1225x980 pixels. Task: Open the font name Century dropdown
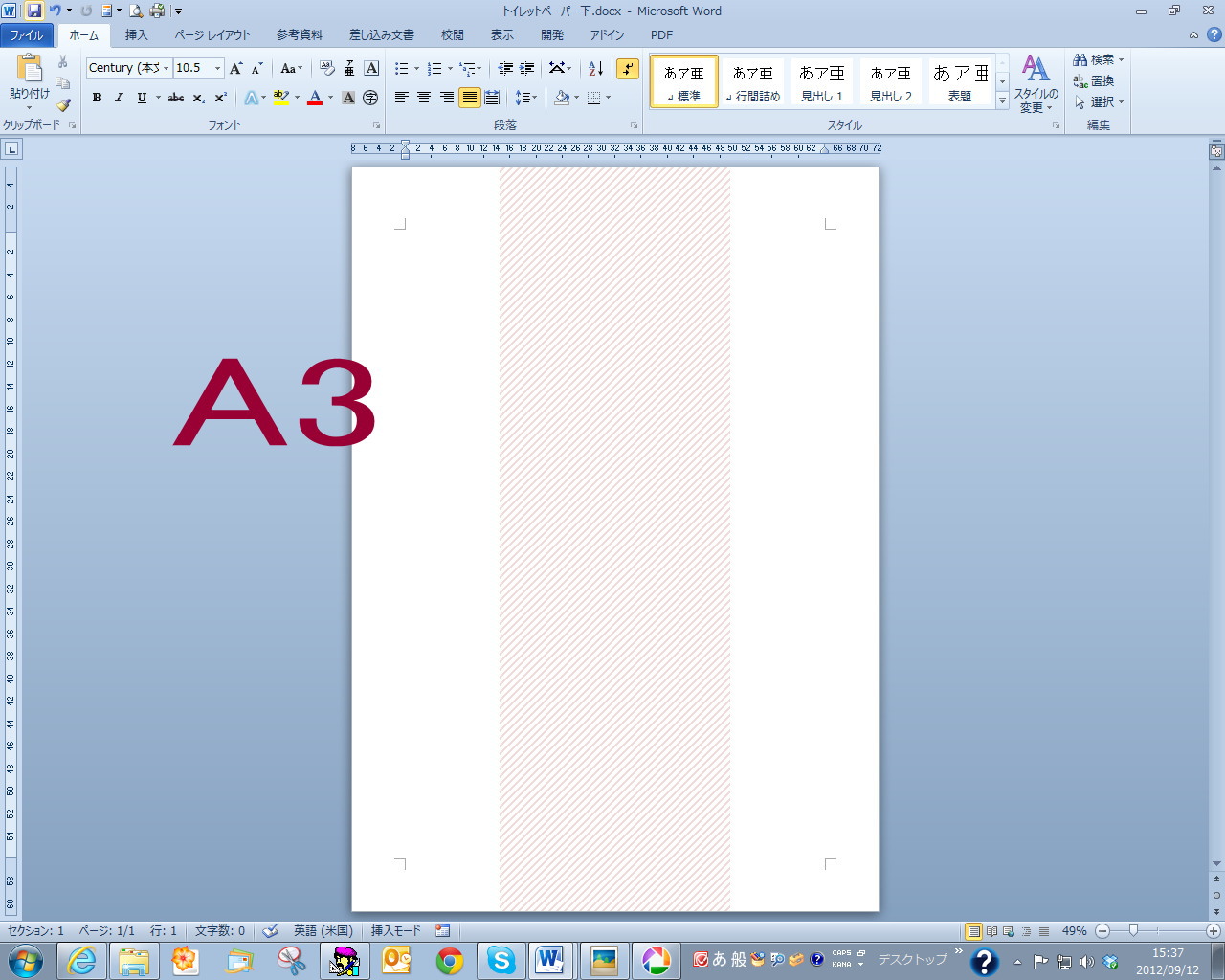coord(166,68)
